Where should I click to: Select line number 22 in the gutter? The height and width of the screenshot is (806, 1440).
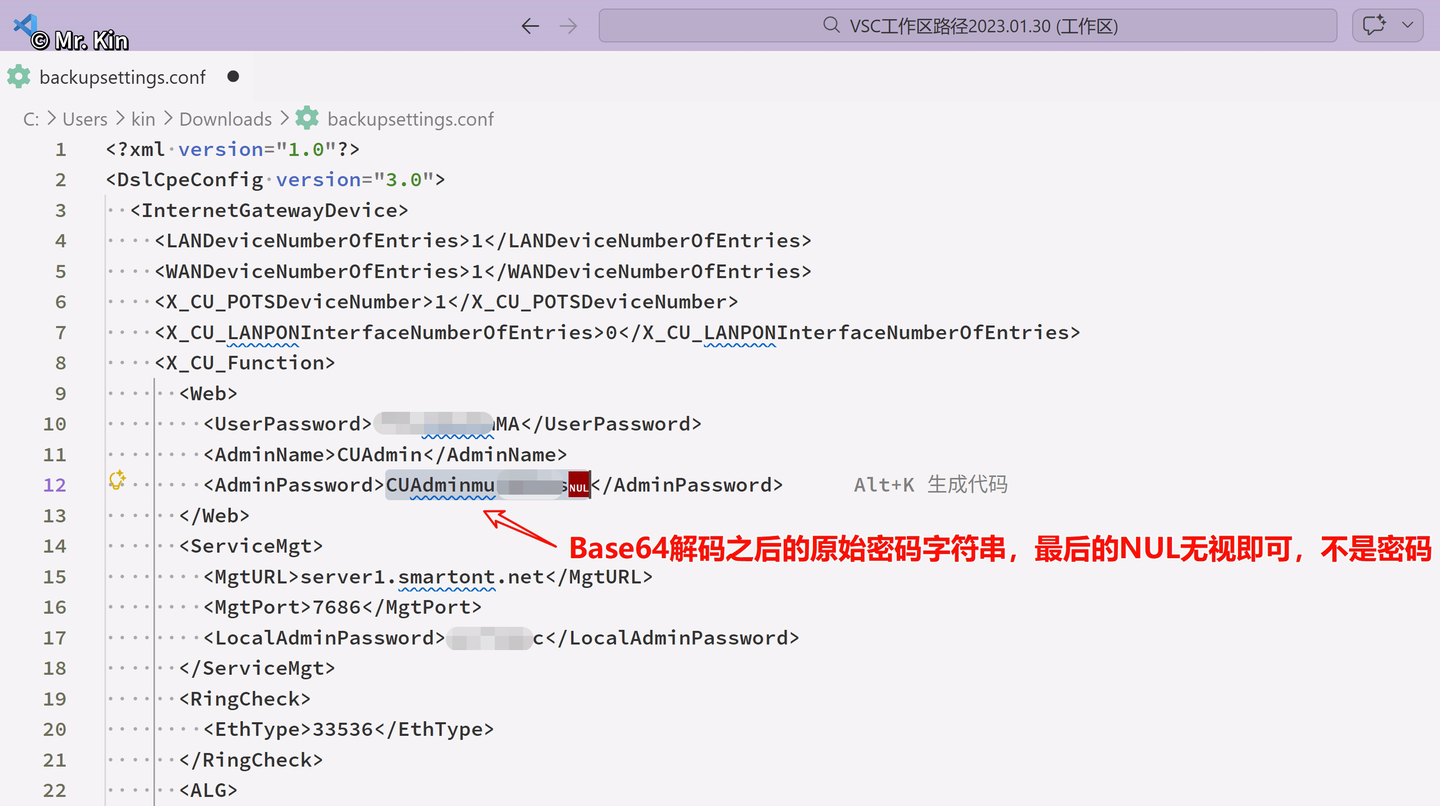click(55, 791)
